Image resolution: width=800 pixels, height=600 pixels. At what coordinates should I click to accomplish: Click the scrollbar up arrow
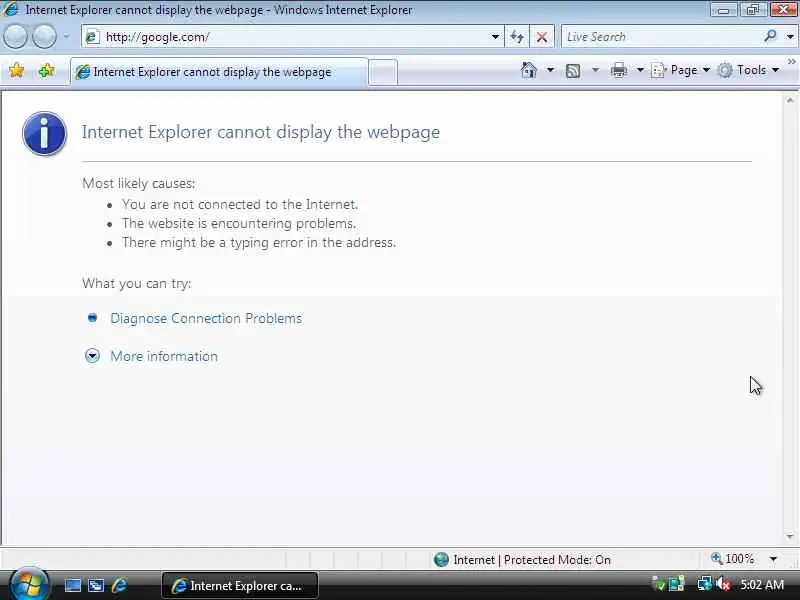pos(790,101)
